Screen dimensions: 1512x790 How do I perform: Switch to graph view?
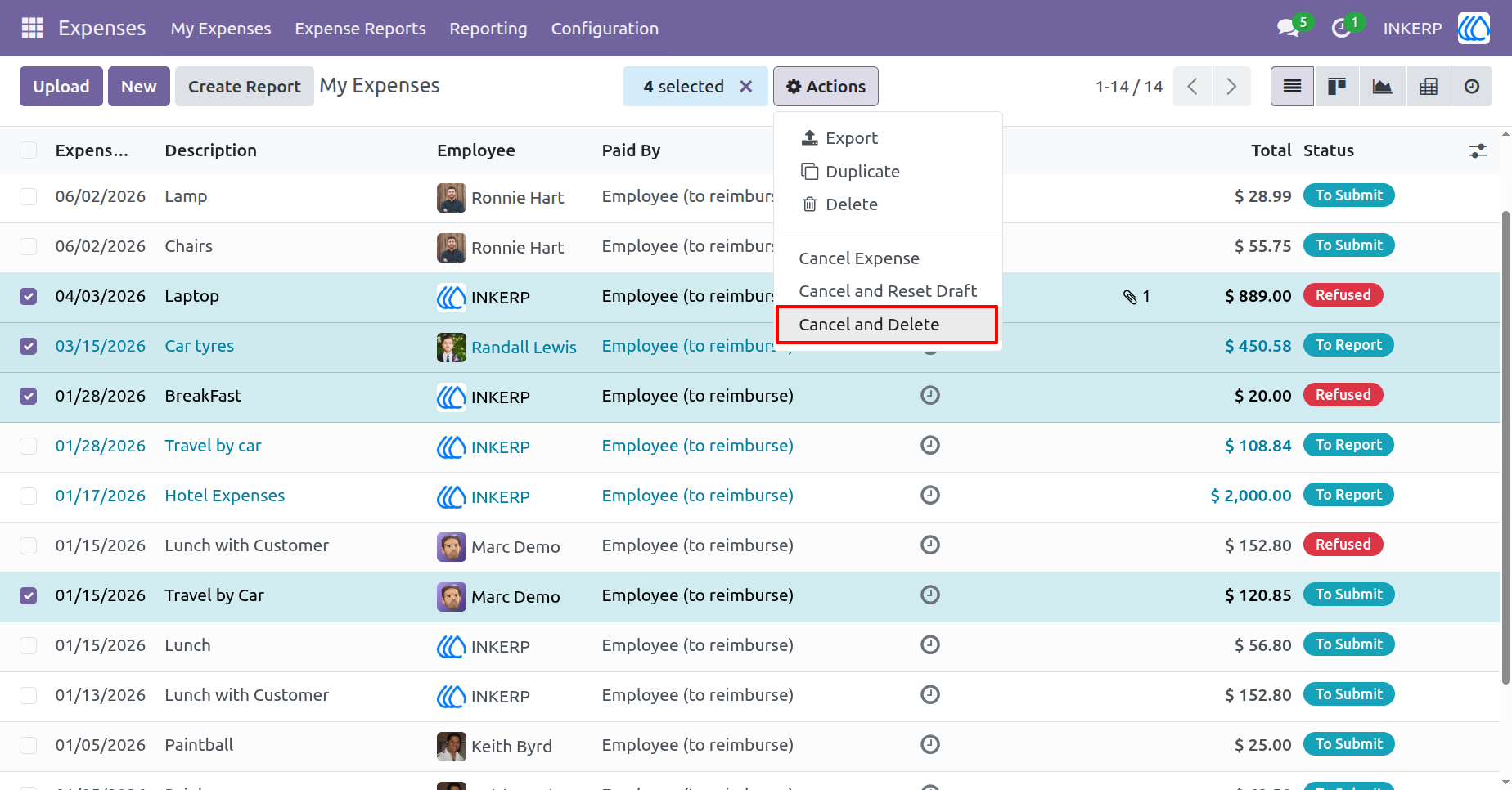[x=1383, y=86]
